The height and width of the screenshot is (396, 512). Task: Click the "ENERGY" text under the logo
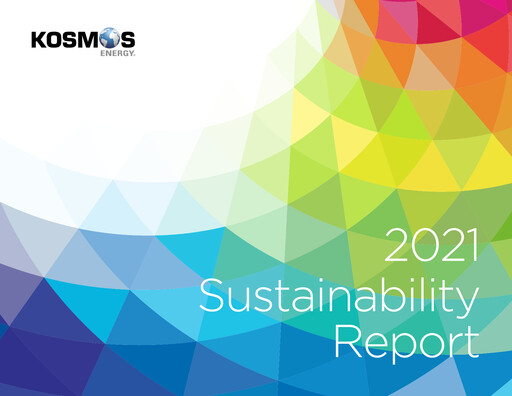point(118,53)
